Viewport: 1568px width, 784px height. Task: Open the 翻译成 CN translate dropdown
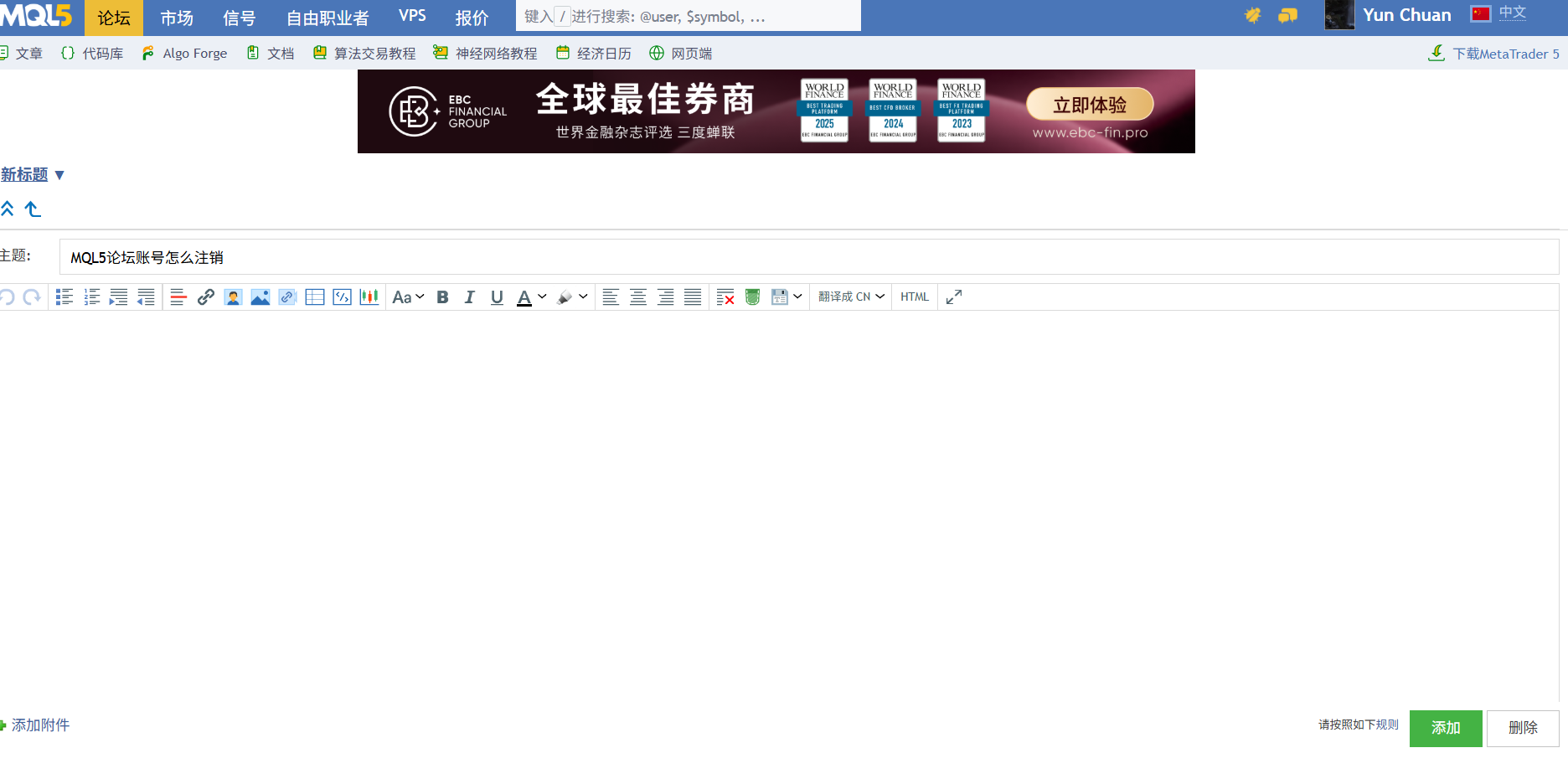tap(851, 297)
